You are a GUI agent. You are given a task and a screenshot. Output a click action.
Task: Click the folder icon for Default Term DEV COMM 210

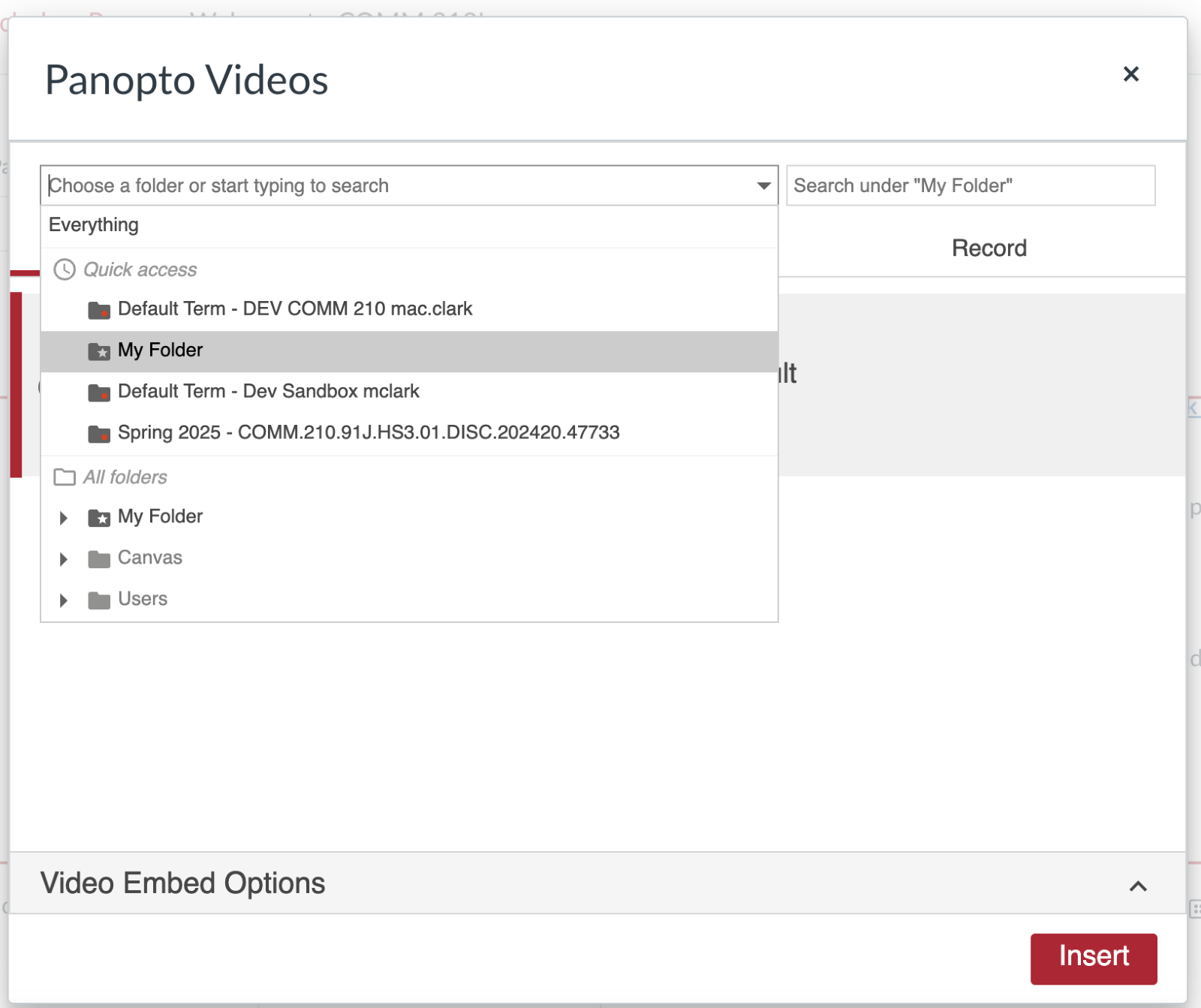click(101, 308)
